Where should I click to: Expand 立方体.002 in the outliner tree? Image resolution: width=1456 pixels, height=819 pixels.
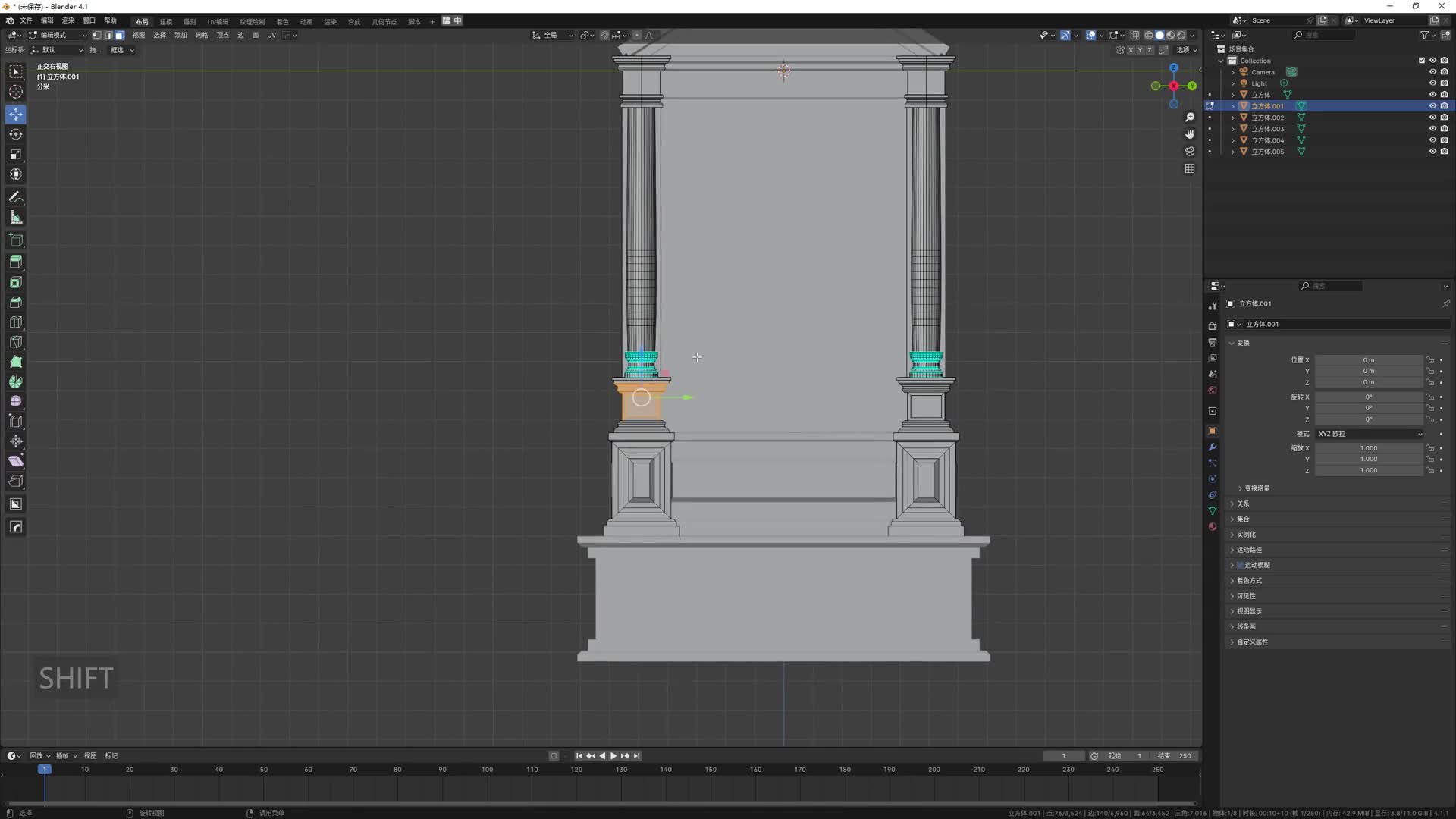pyautogui.click(x=1233, y=118)
